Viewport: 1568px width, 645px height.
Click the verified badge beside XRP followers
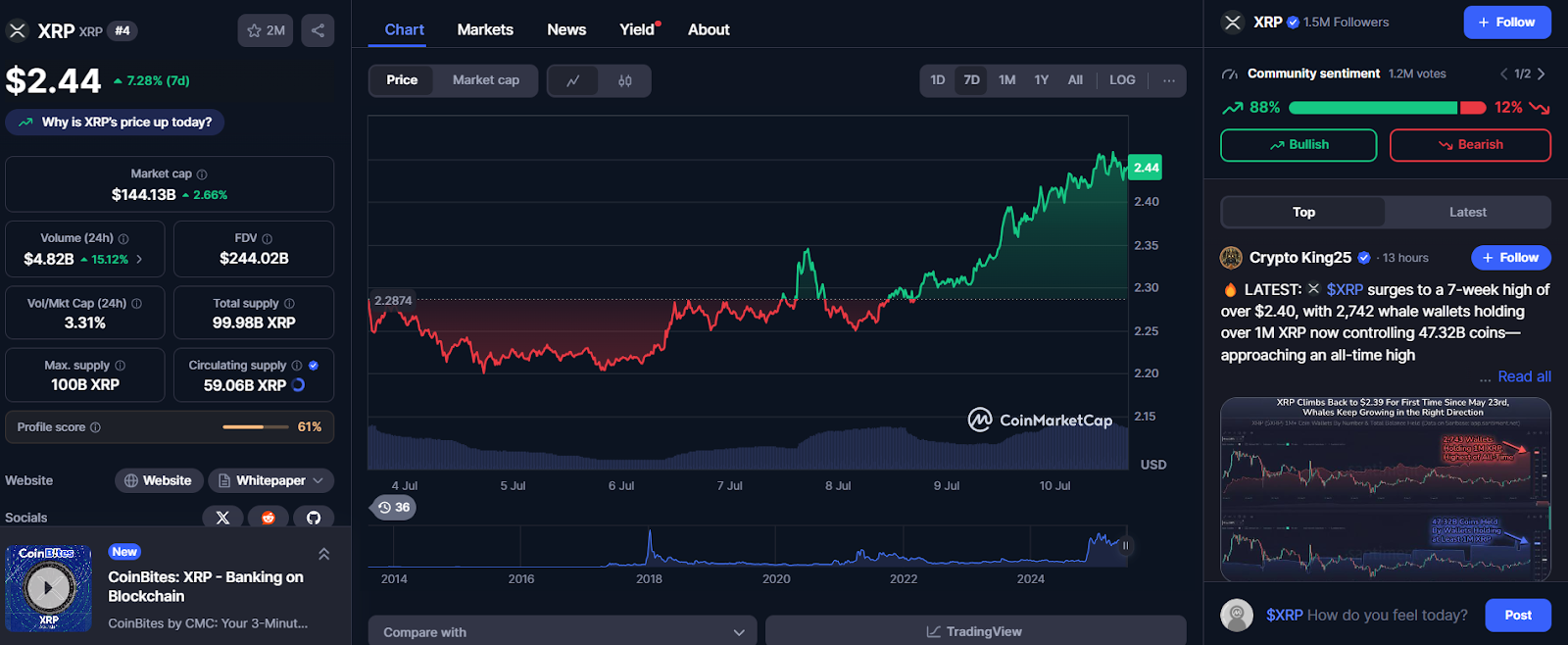(x=1294, y=22)
